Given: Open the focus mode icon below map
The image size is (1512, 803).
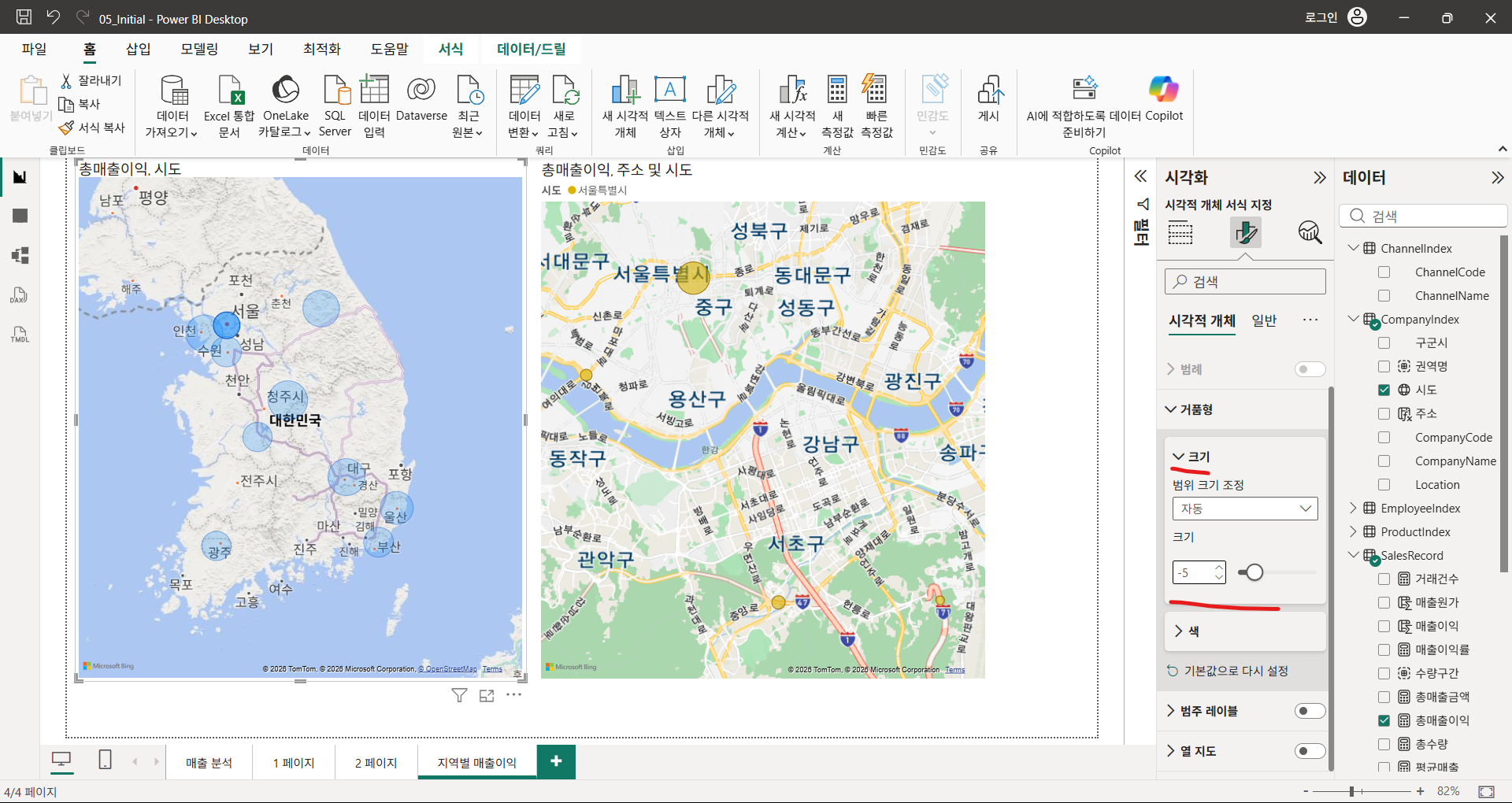Looking at the screenshot, I should (487, 695).
